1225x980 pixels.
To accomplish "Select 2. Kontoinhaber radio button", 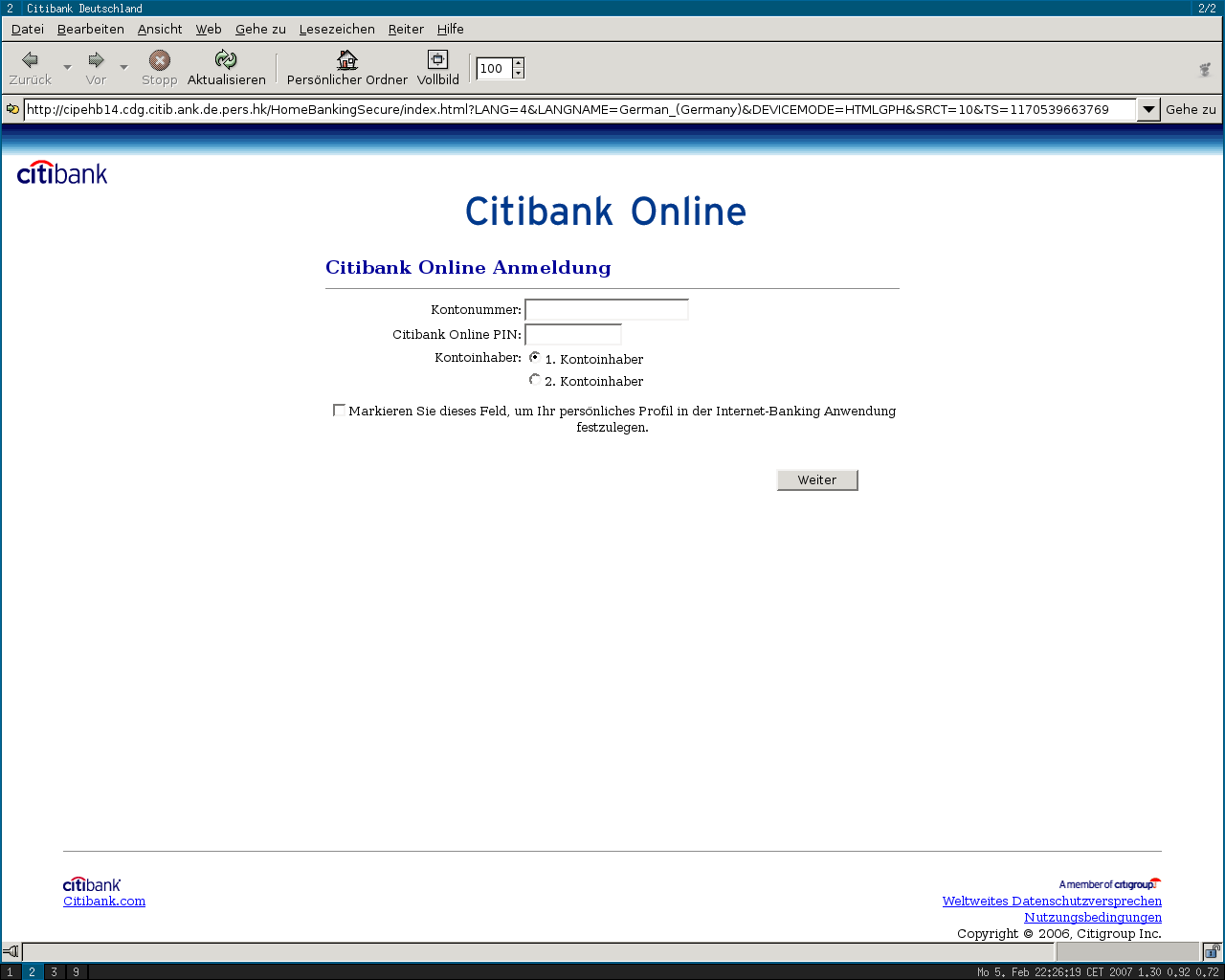I will click(x=535, y=379).
